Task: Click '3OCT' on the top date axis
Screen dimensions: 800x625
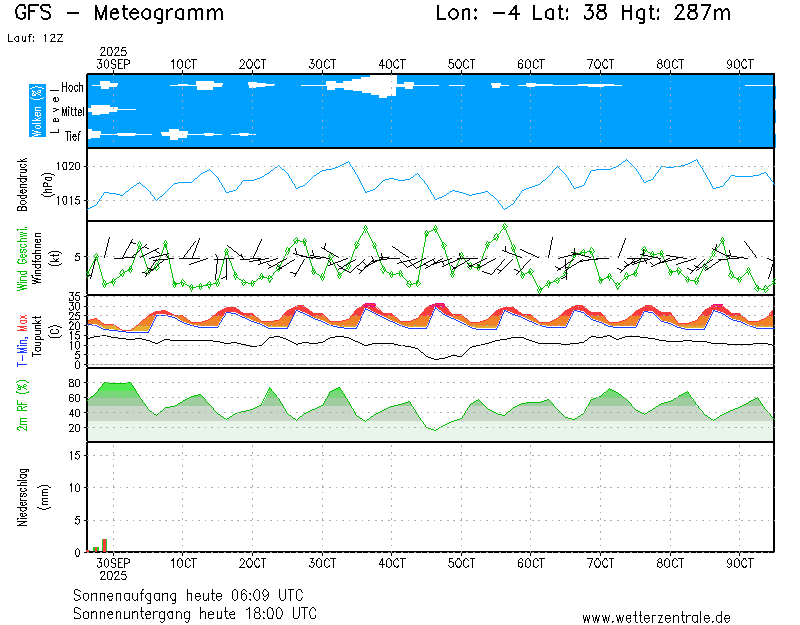Action: click(x=322, y=64)
